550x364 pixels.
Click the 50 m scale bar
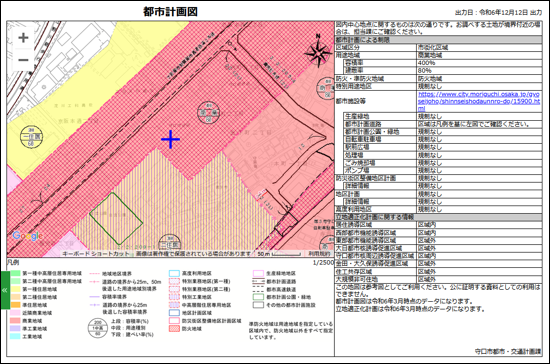click(x=279, y=254)
